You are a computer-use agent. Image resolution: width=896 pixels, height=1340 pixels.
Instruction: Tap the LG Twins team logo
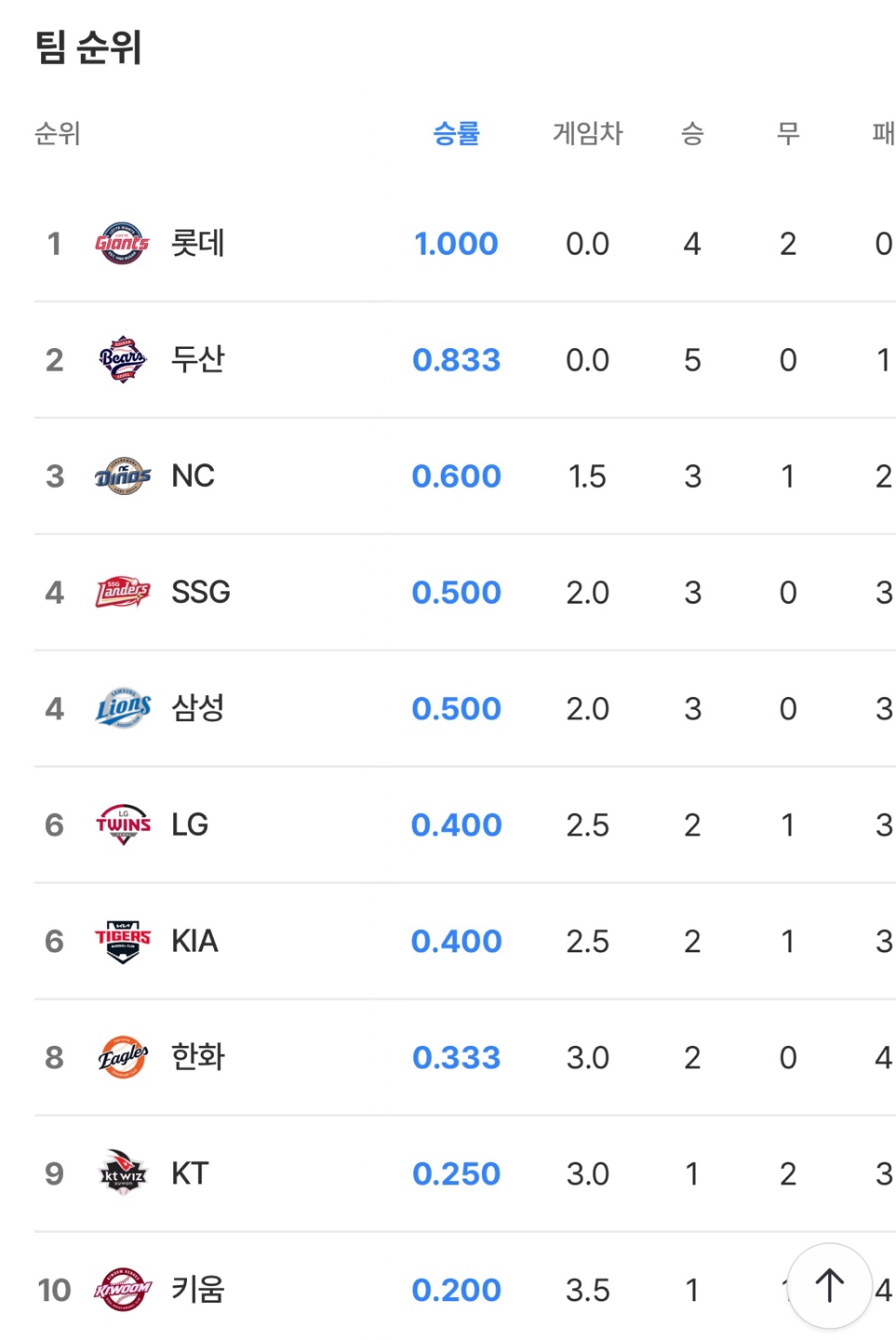tap(122, 825)
